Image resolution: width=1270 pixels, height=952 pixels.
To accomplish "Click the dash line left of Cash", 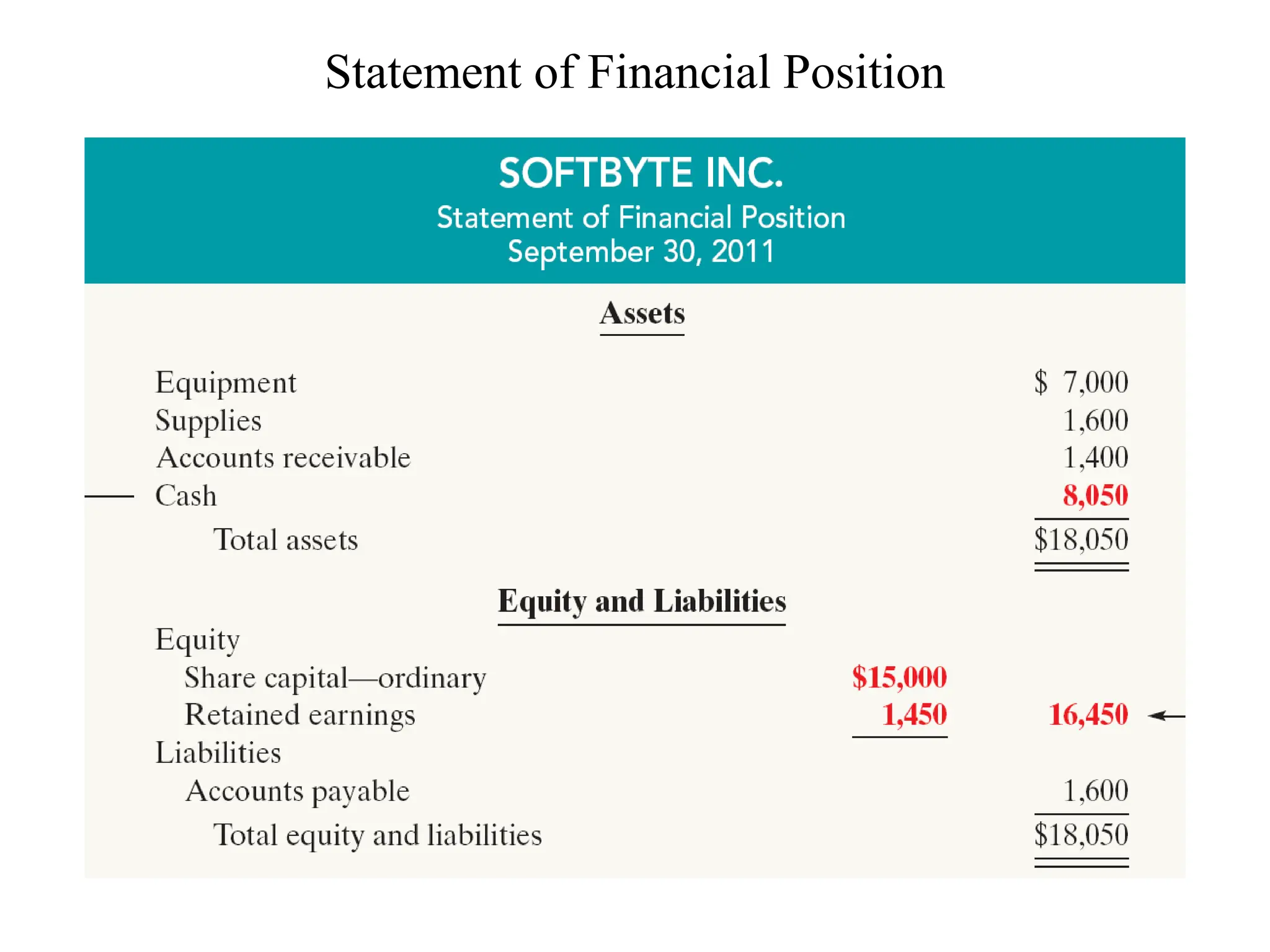I will 109,496.
